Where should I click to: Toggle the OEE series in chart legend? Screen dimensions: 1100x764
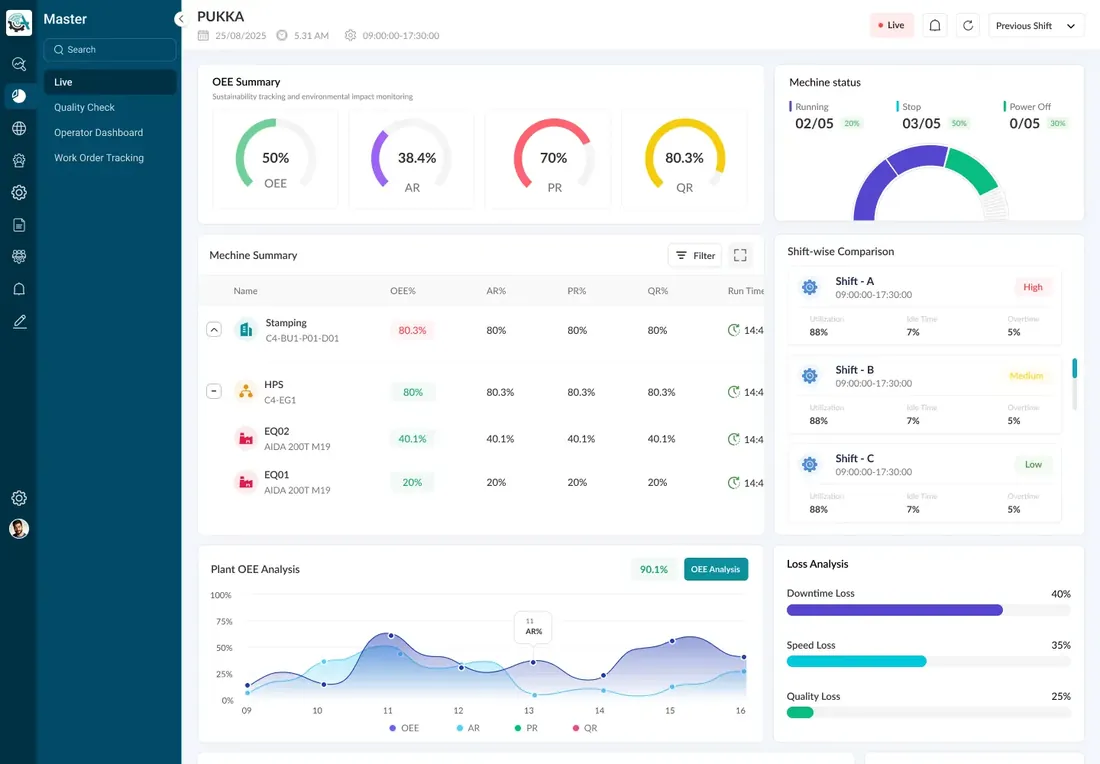tap(404, 728)
